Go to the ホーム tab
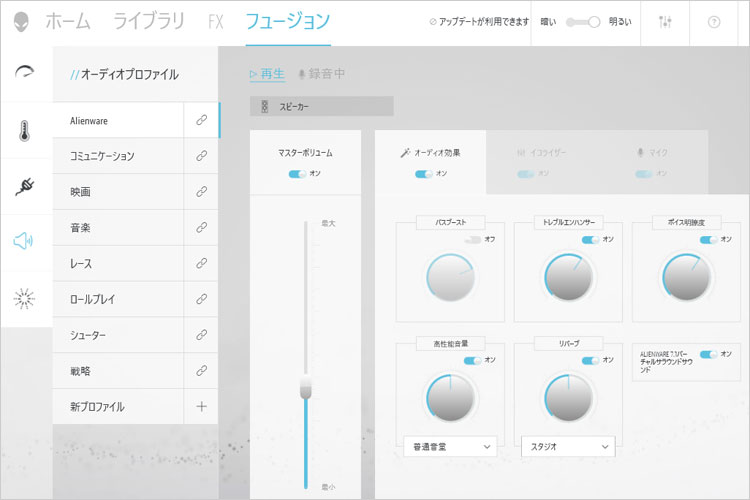The width and height of the screenshot is (750, 500). 67,22
